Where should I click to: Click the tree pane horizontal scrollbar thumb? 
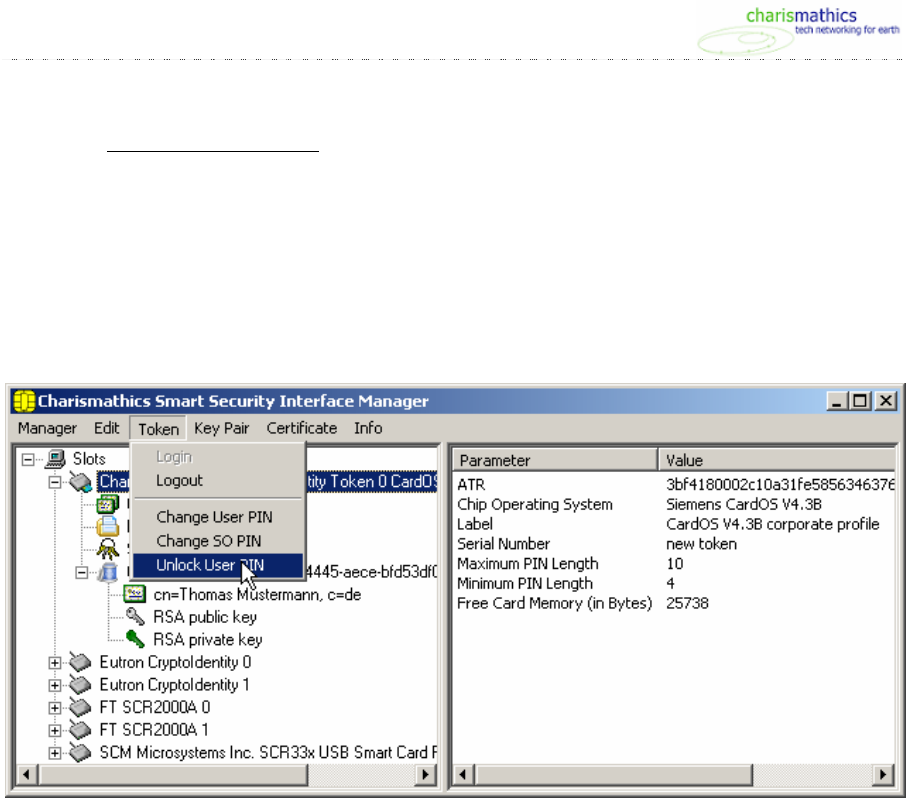pyautogui.click(x=172, y=774)
